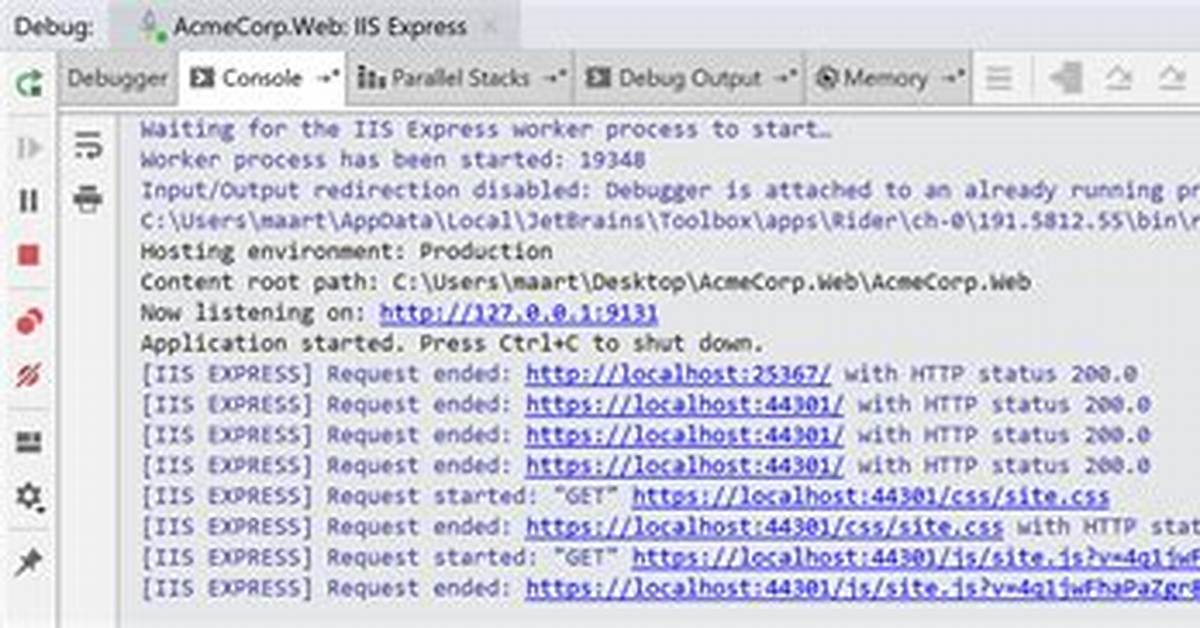Open css/site.css link in Request ended line

[x=764, y=527]
